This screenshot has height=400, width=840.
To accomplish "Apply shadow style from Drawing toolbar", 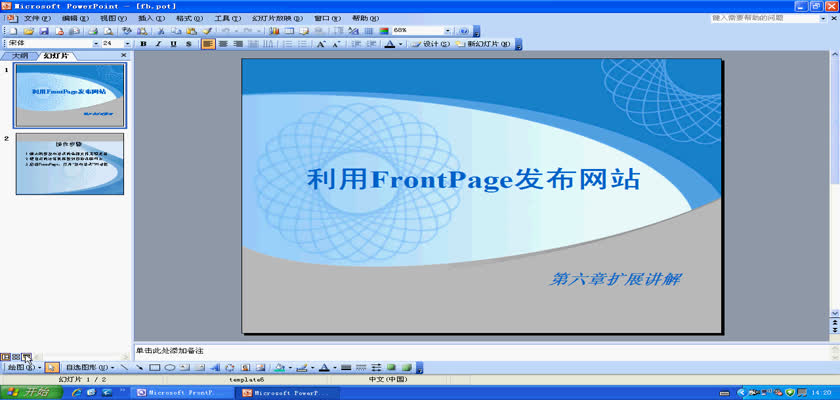I will 392,368.
